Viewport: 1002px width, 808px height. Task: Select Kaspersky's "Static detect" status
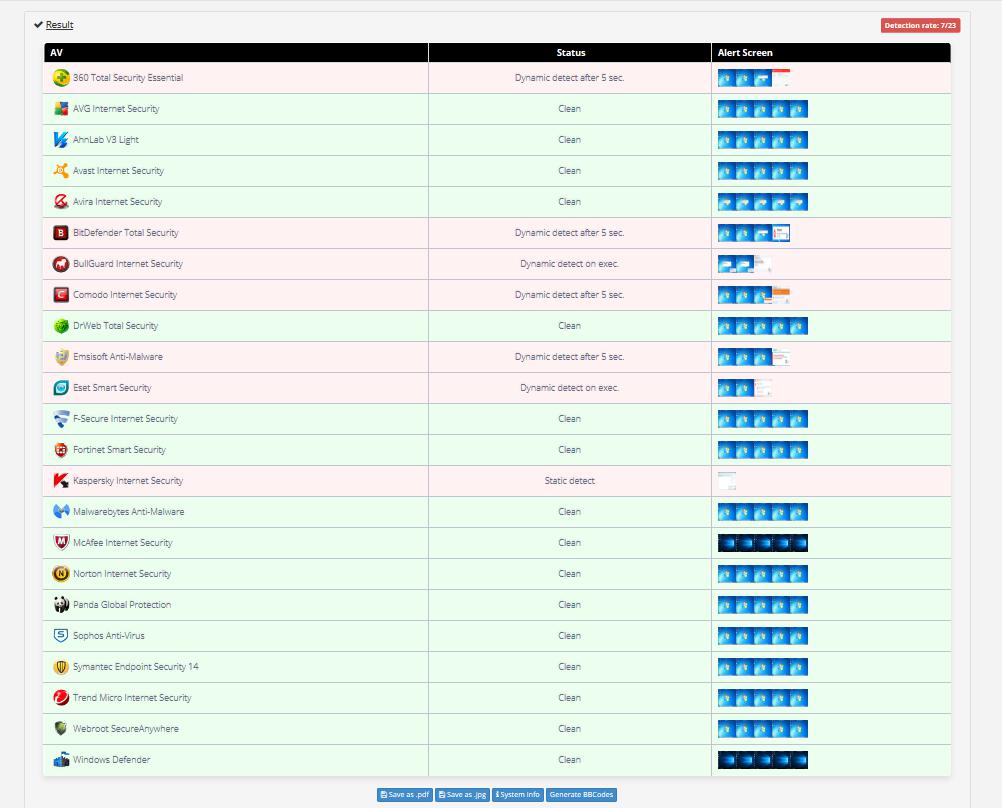tap(569, 481)
